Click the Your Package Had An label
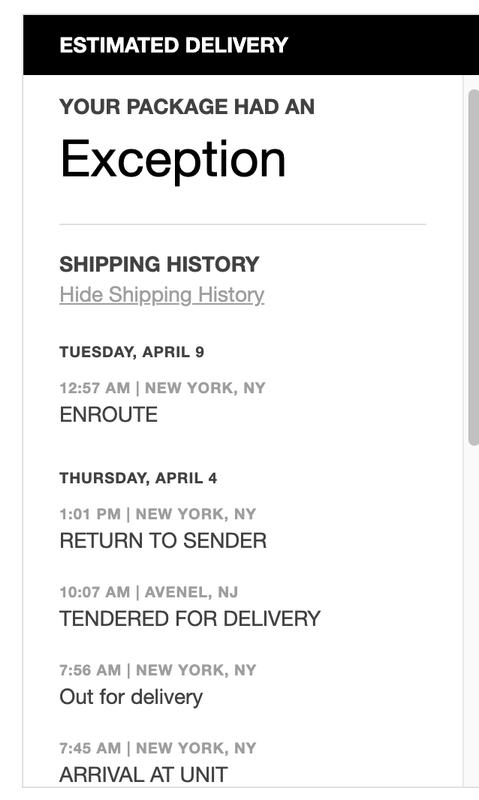The width and height of the screenshot is (479, 800). pyautogui.click(x=187, y=107)
